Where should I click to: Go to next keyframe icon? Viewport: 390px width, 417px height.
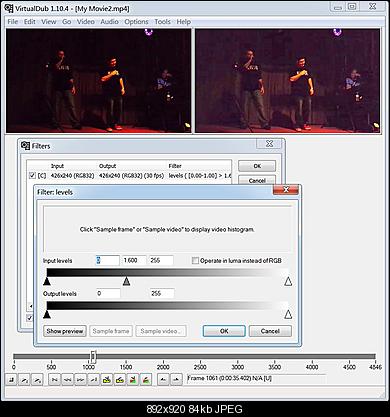pos(120,379)
